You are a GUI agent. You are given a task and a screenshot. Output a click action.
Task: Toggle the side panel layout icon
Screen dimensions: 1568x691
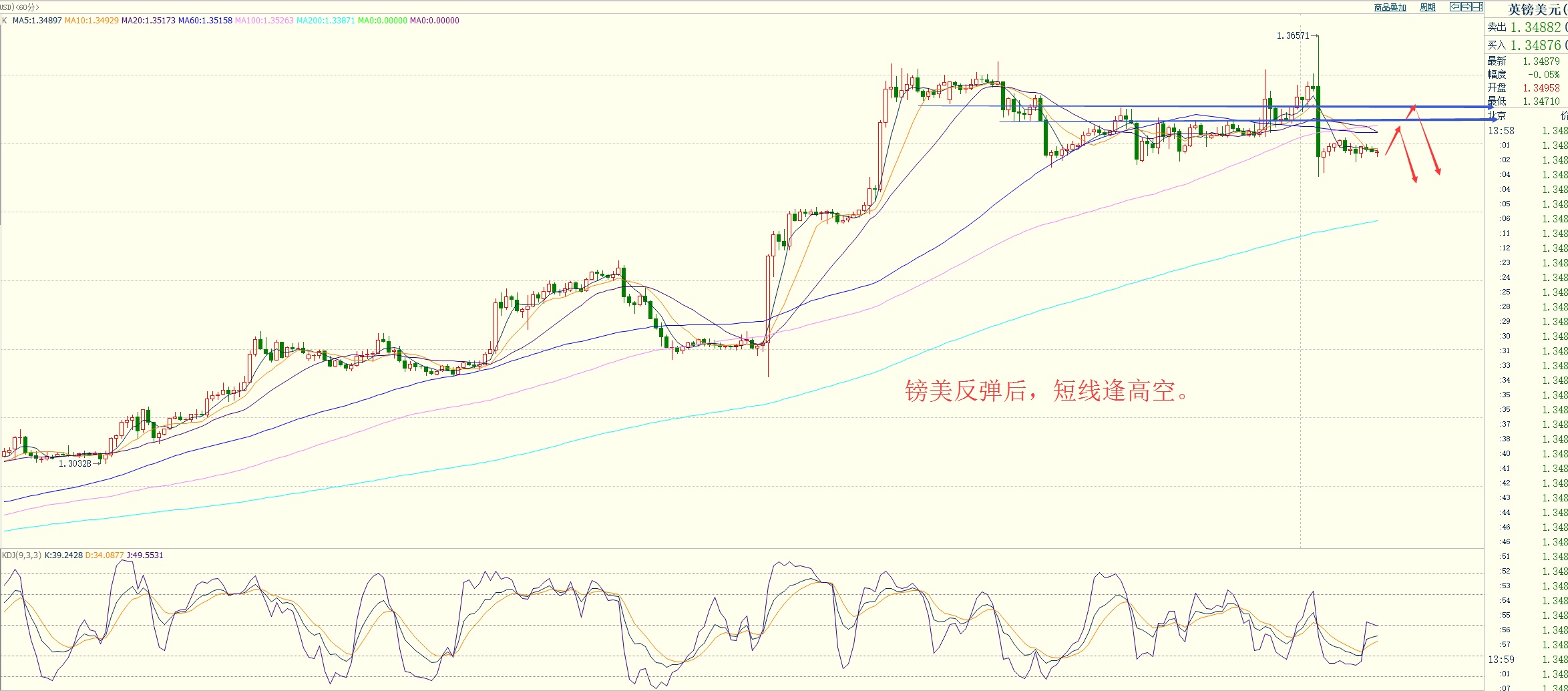(x=1477, y=7)
